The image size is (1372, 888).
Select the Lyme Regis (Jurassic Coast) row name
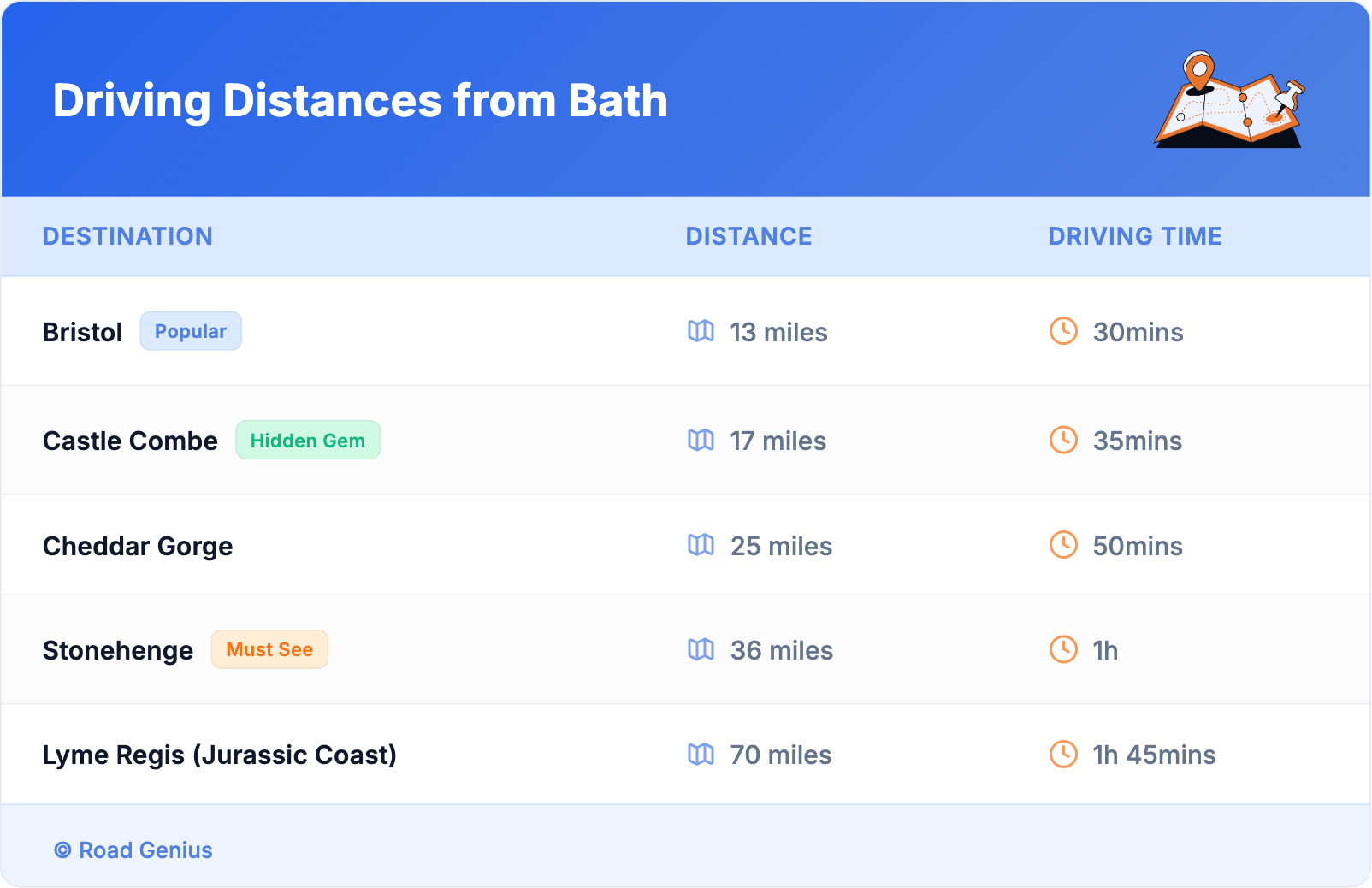pyautogui.click(x=220, y=755)
